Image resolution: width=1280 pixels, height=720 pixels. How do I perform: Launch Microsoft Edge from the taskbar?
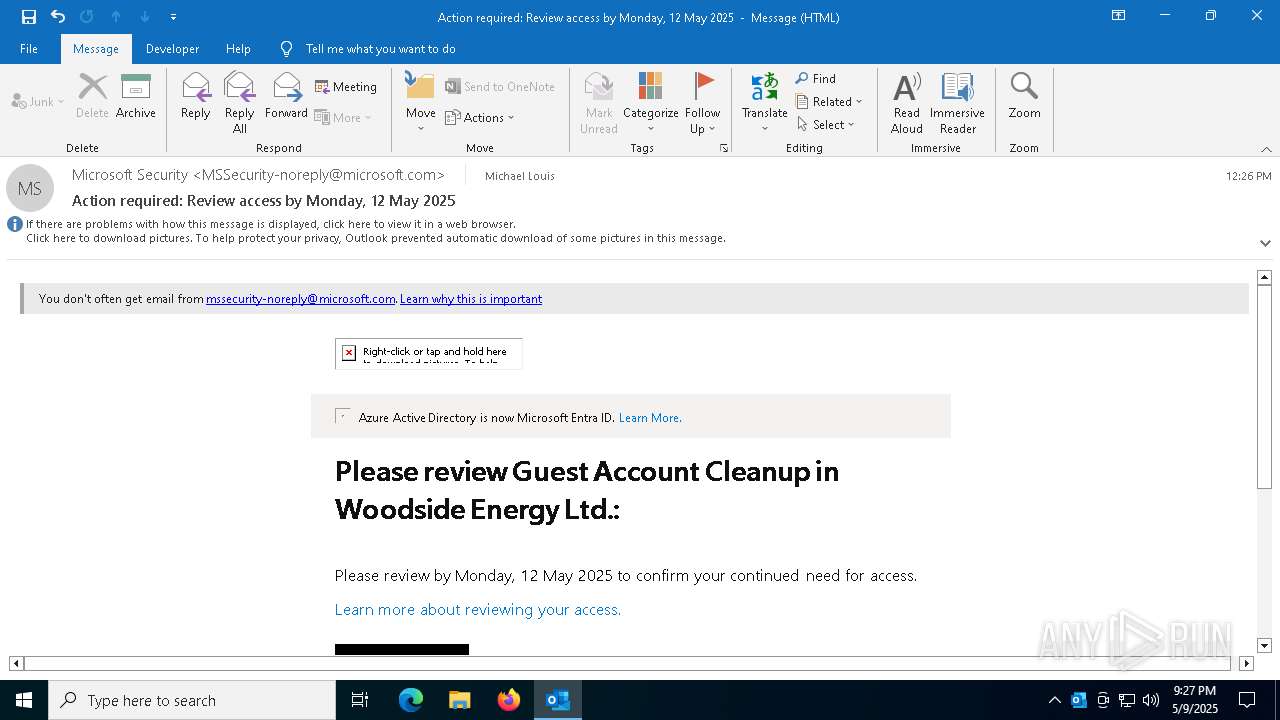coord(411,700)
